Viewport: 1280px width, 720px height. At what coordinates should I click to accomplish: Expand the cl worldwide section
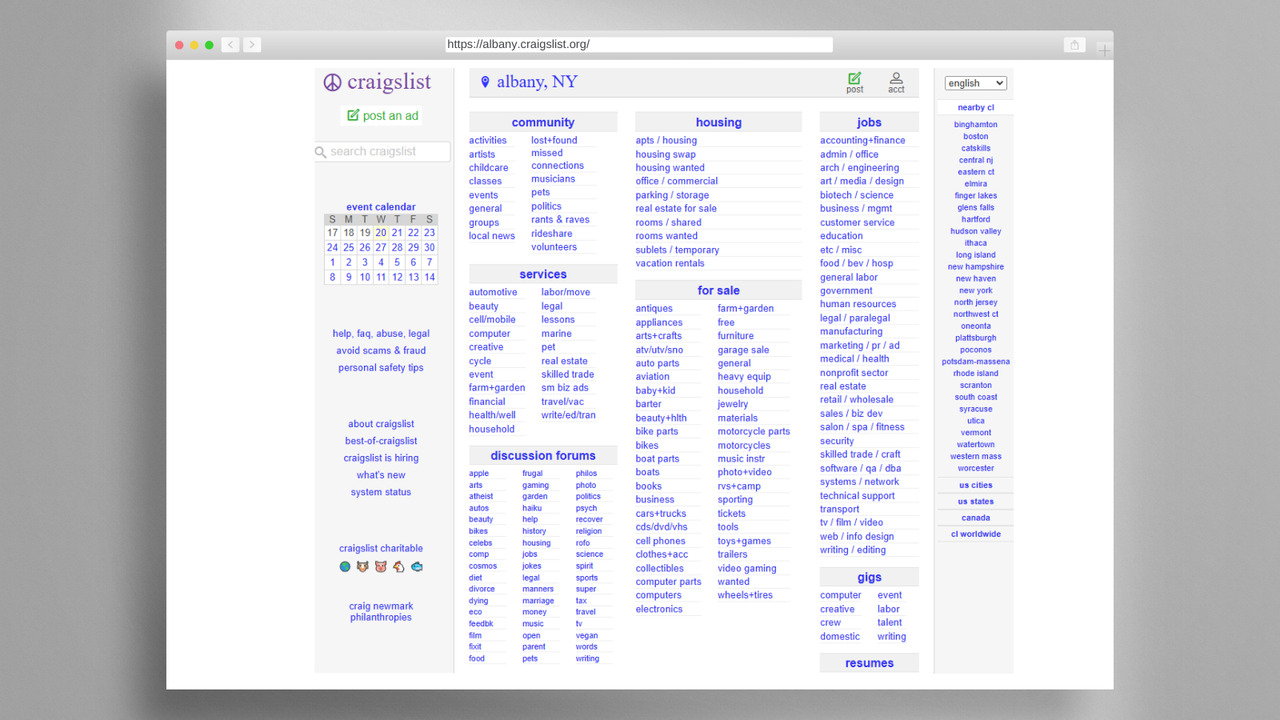pyautogui.click(x=976, y=534)
